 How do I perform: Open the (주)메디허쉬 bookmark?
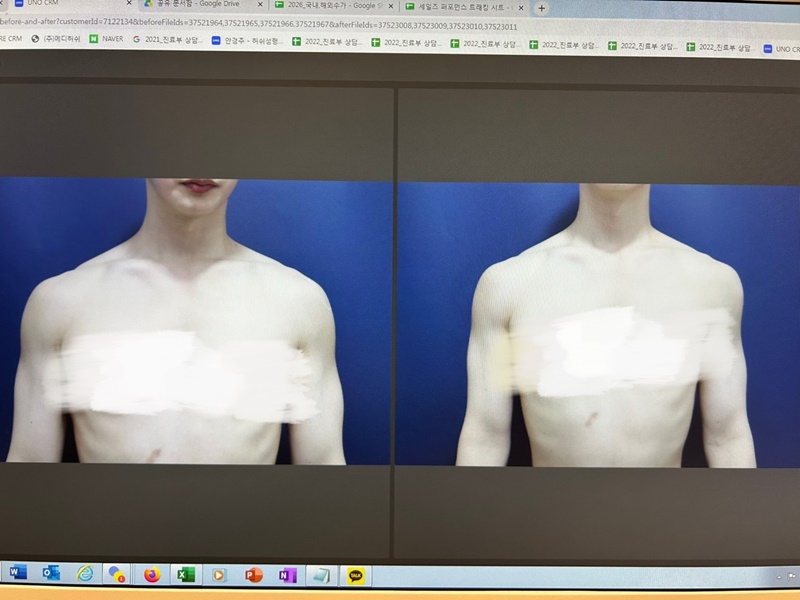56,39
